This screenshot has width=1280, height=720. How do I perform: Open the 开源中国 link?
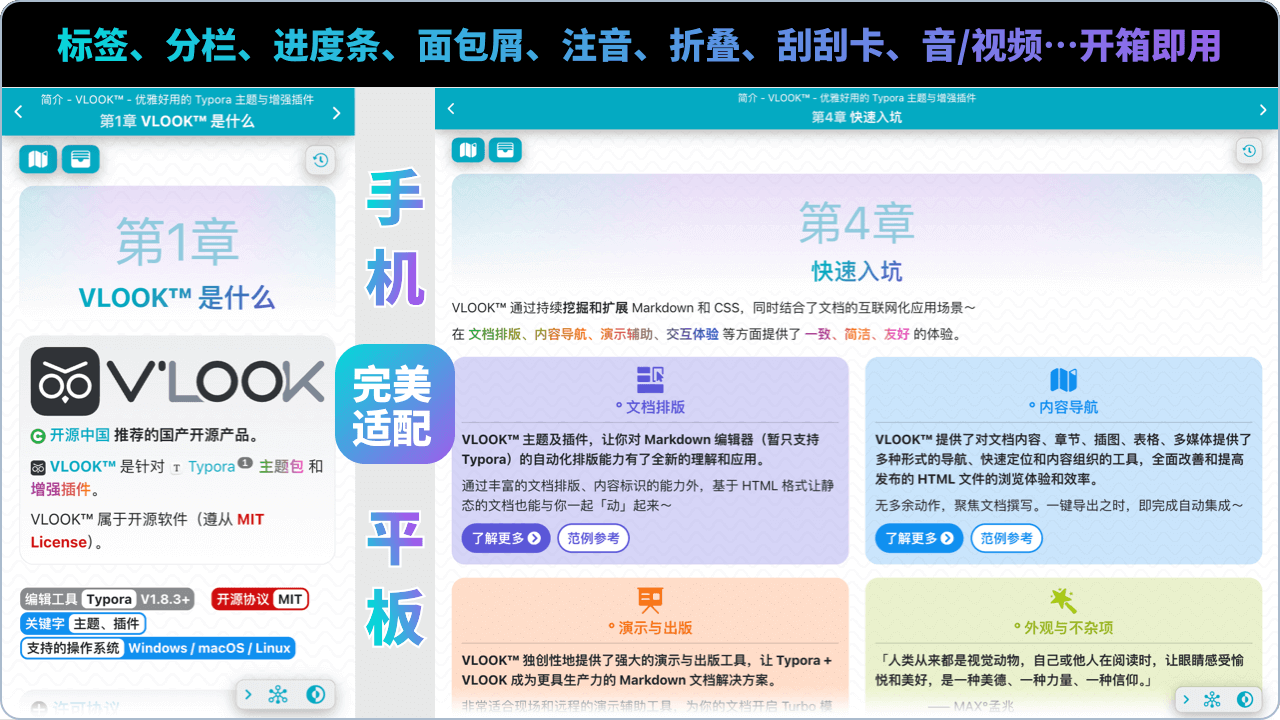pos(80,435)
